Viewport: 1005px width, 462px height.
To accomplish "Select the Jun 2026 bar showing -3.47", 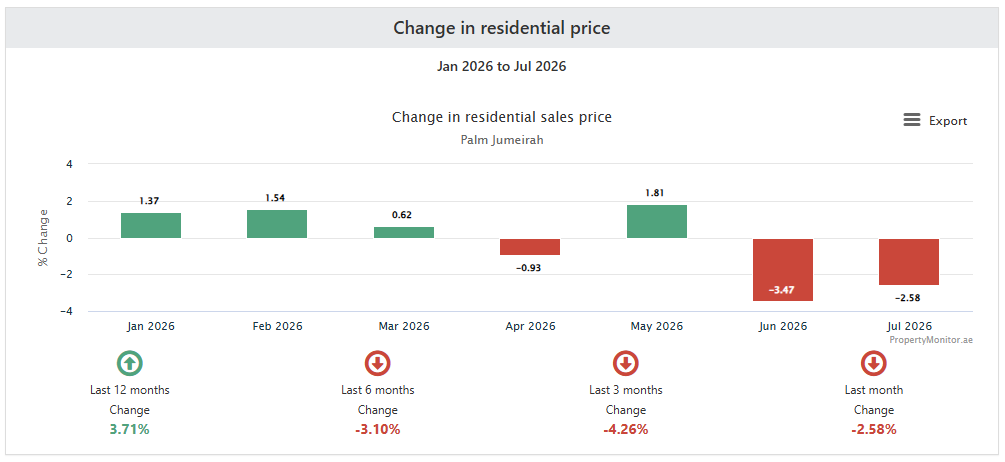I will (783, 270).
